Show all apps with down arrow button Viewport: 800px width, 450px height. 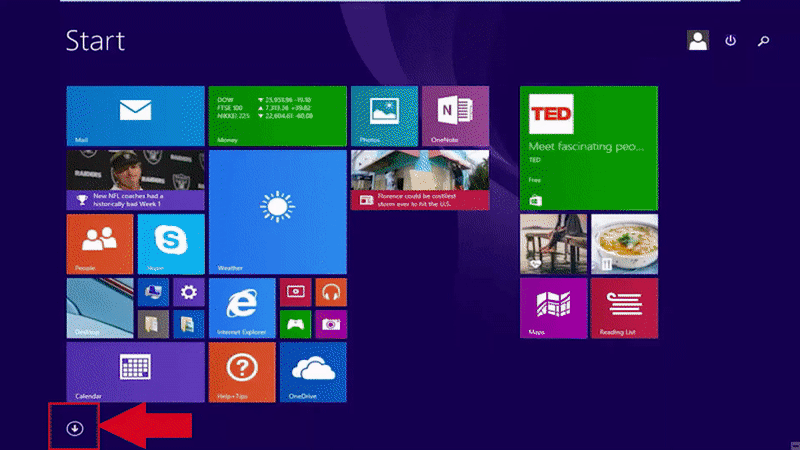(x=75, y=428)
